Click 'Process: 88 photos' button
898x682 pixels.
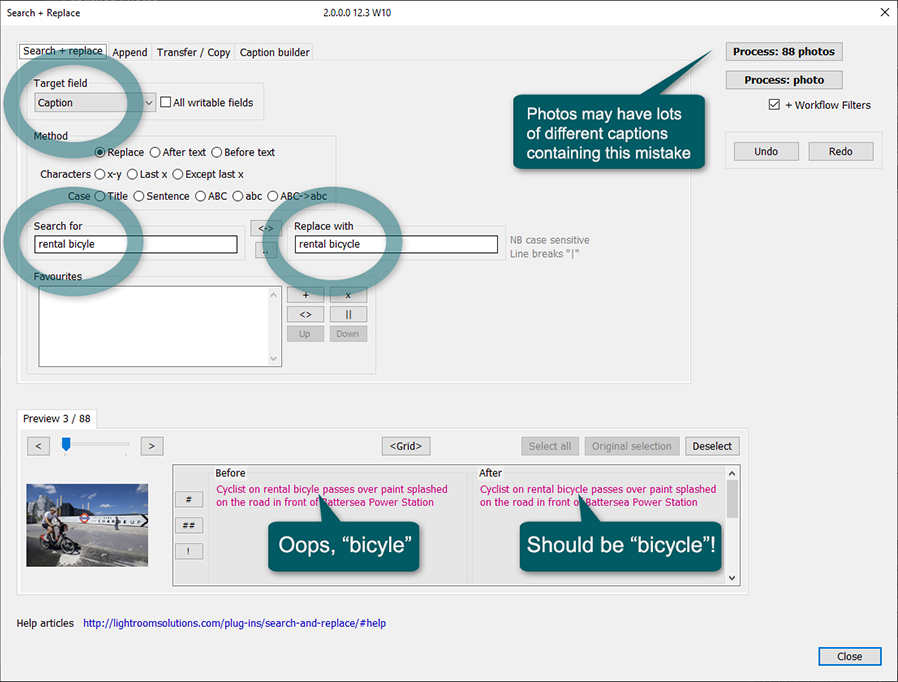pyautogui.click(x=784, y=51)
